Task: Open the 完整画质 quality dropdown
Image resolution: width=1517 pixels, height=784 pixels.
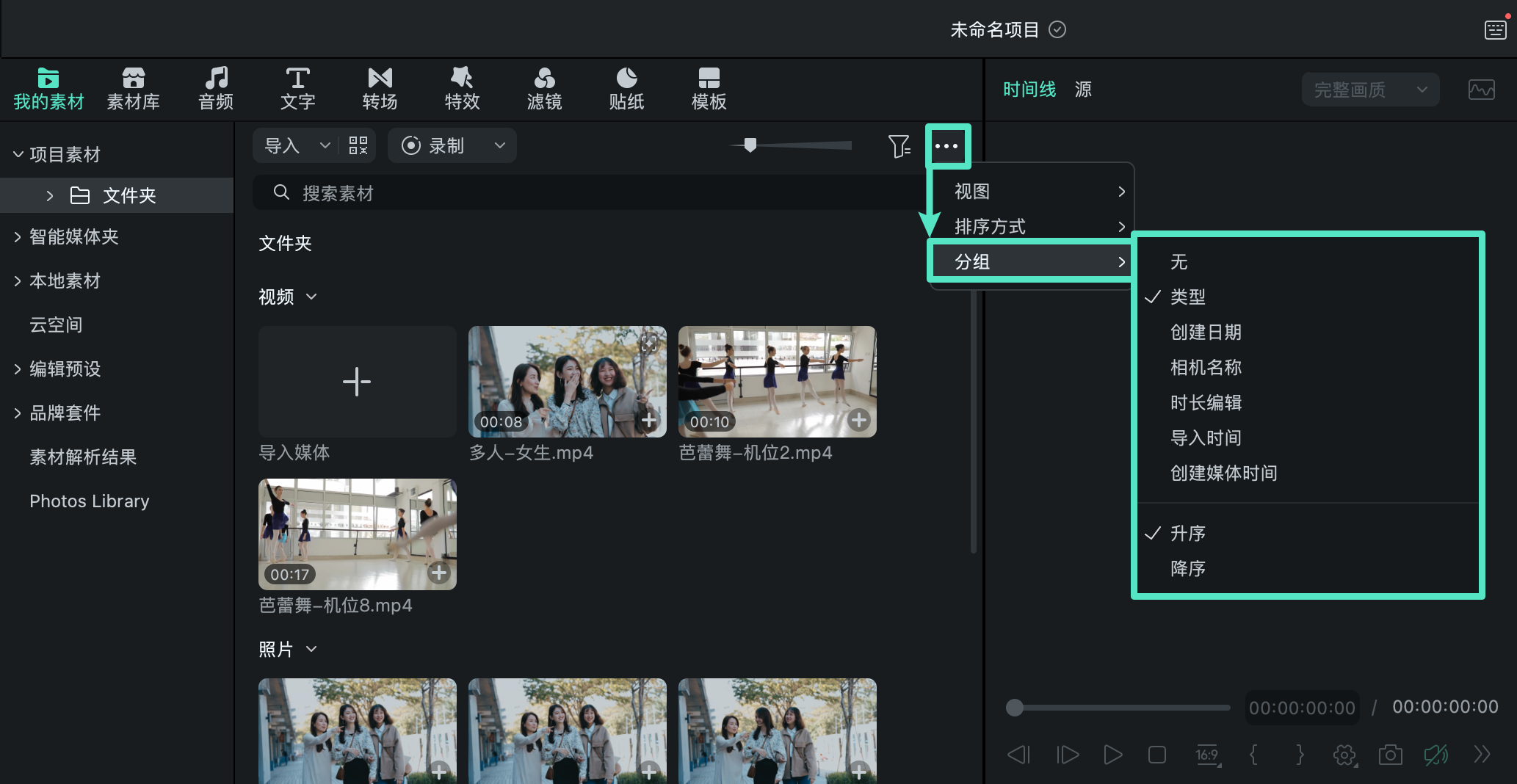Action: (x=1370, y=90)
